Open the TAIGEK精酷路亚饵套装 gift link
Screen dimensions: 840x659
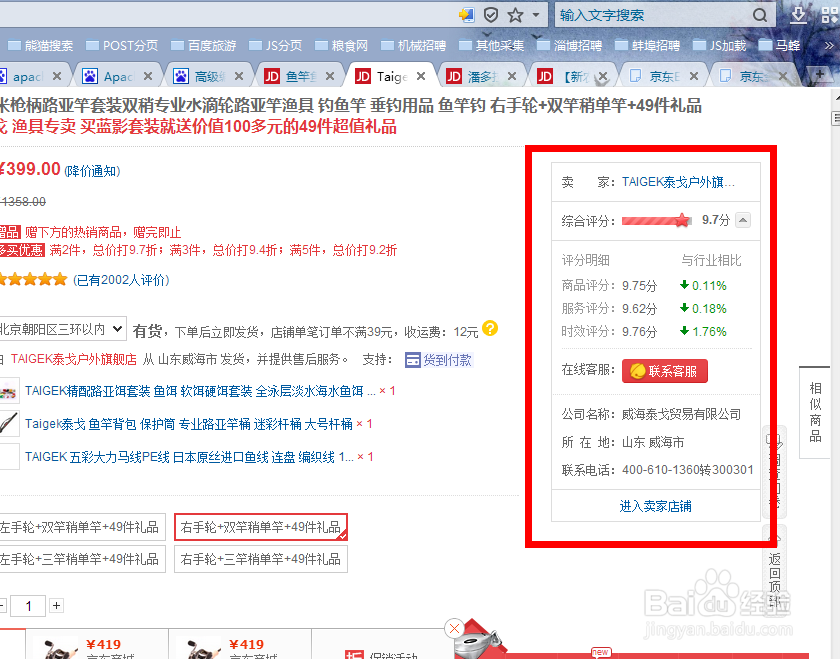pyautogui.click(x=200, y=391)
